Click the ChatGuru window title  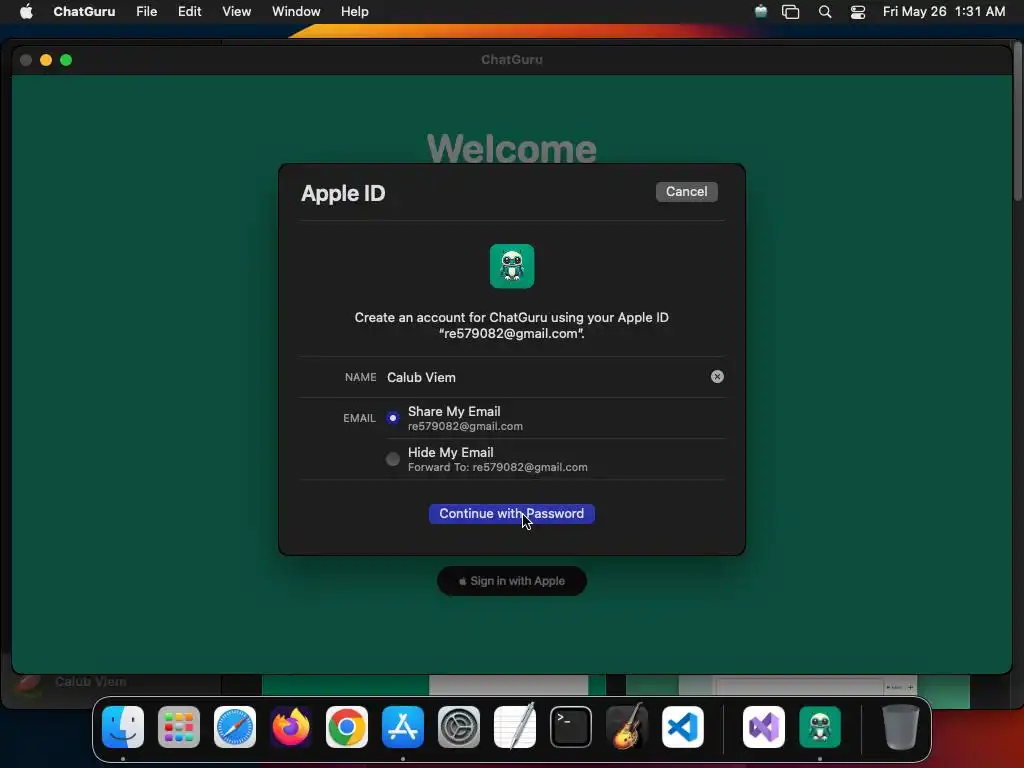511,59
